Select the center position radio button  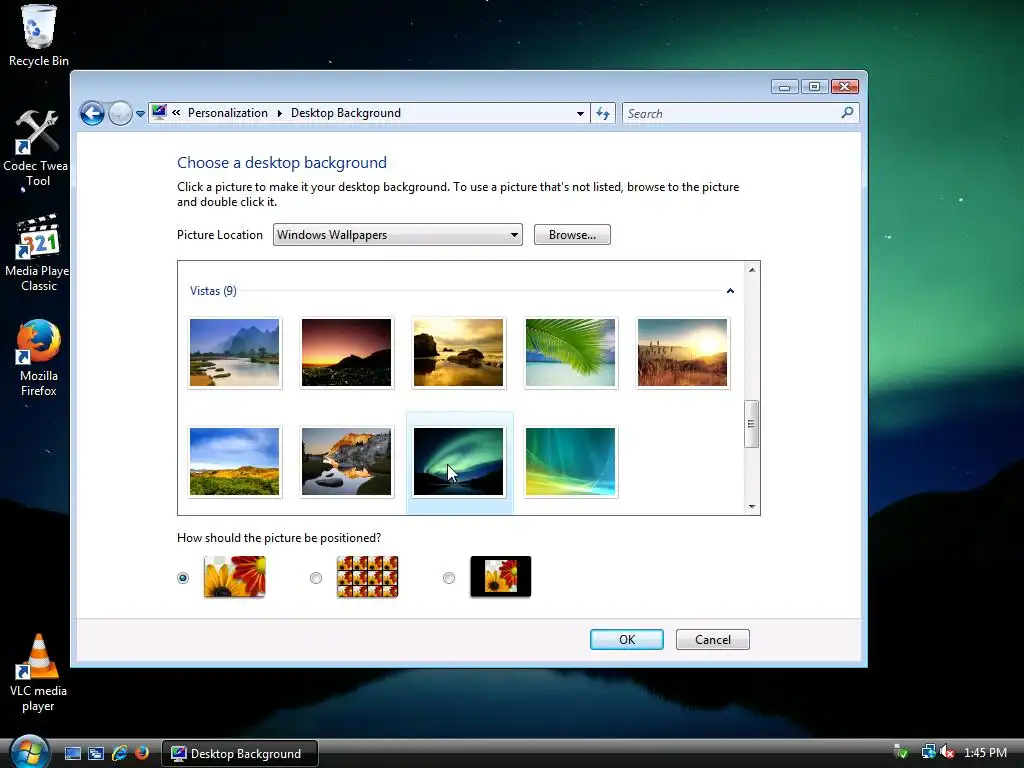tap(449, 578)
